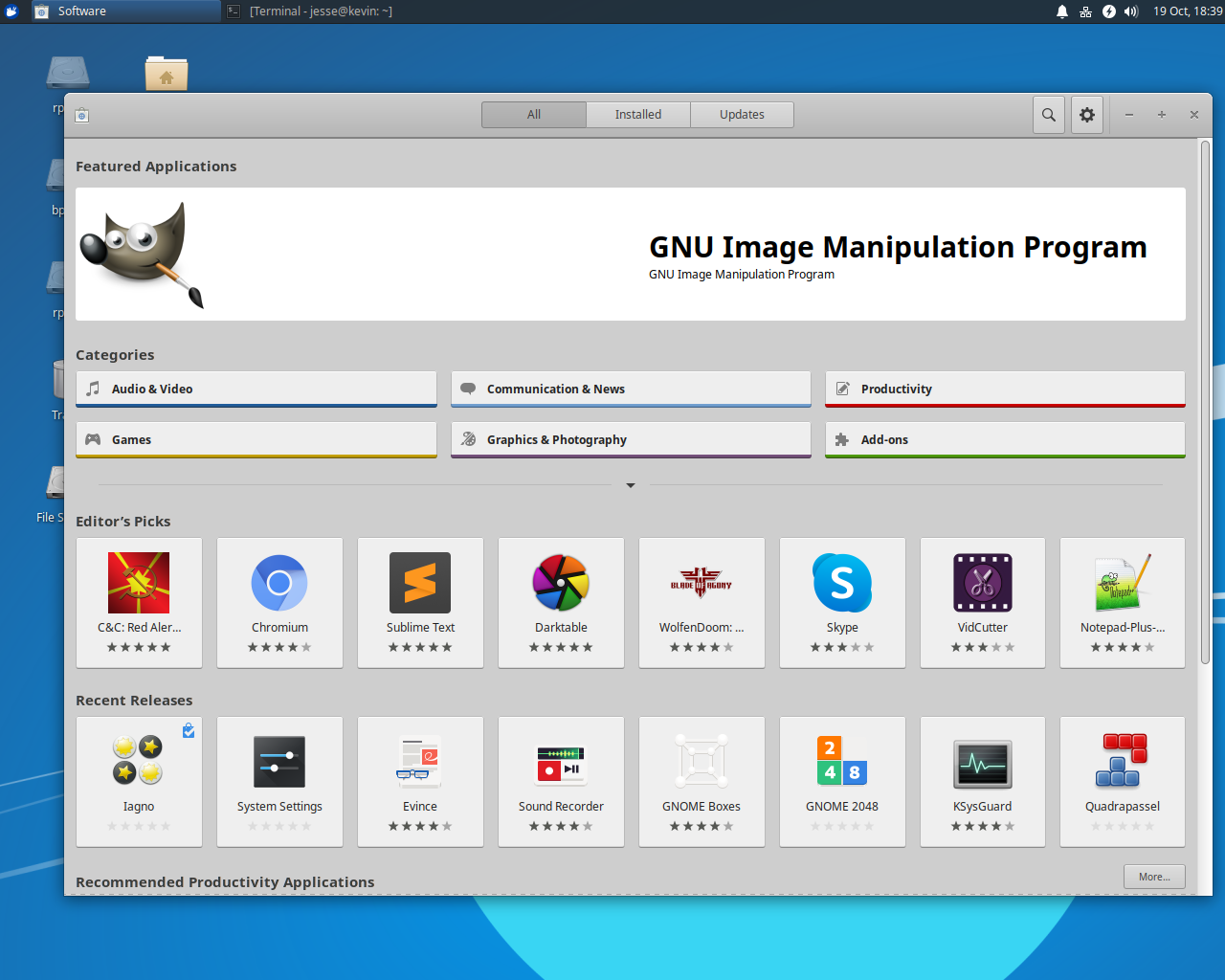
Task: Click the Software window vertical scrollbar
Action: tap(1205, 402)
